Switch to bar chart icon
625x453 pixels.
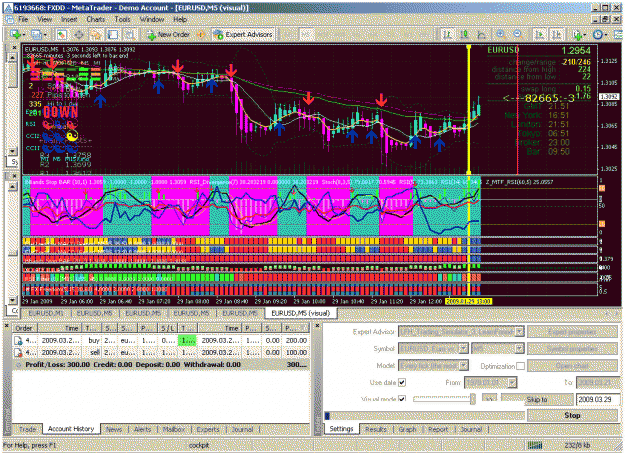pyautogui.click(x=447, y=35)
